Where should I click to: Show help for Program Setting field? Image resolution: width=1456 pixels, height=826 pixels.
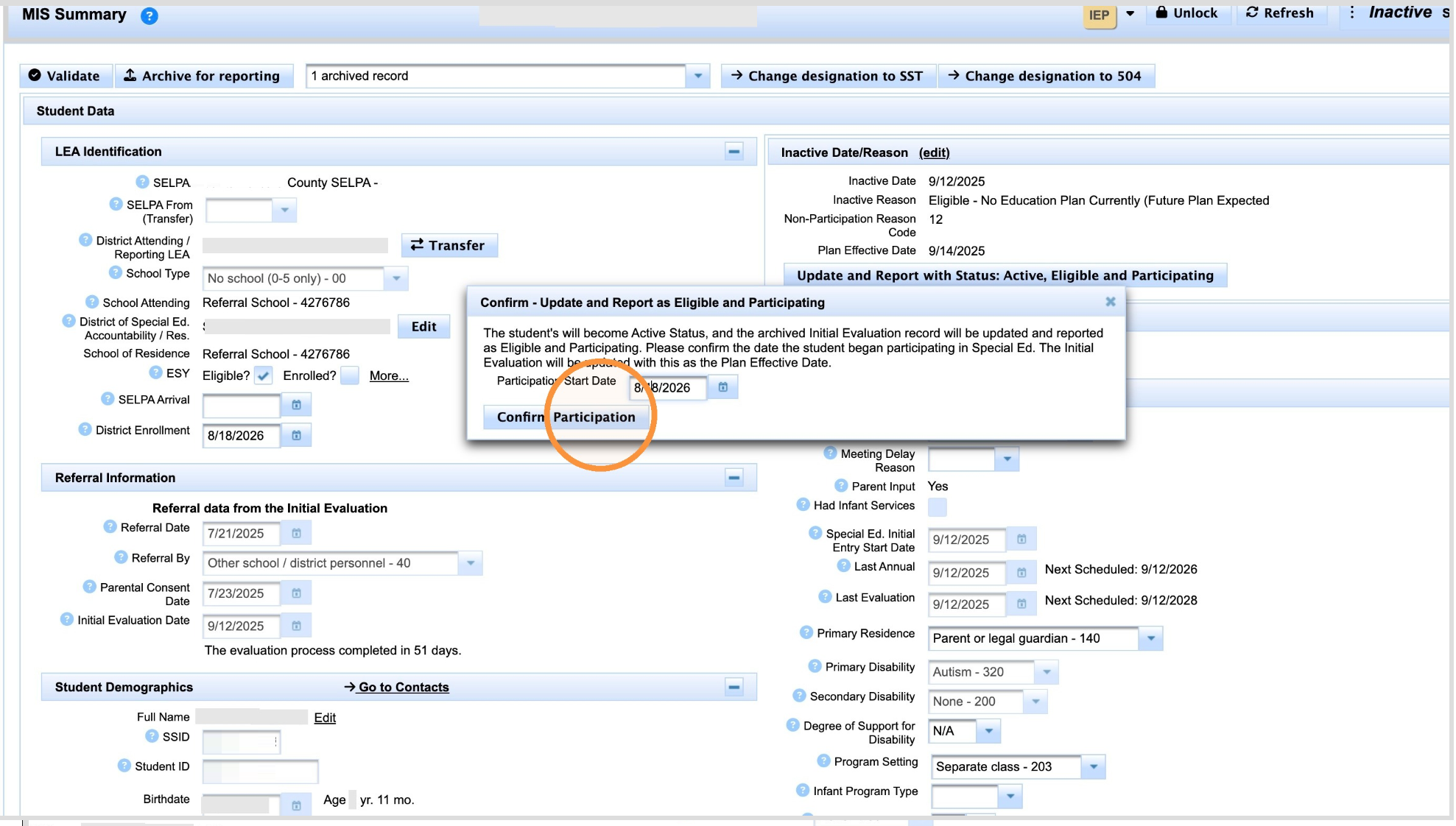click(x=823, y=761)
